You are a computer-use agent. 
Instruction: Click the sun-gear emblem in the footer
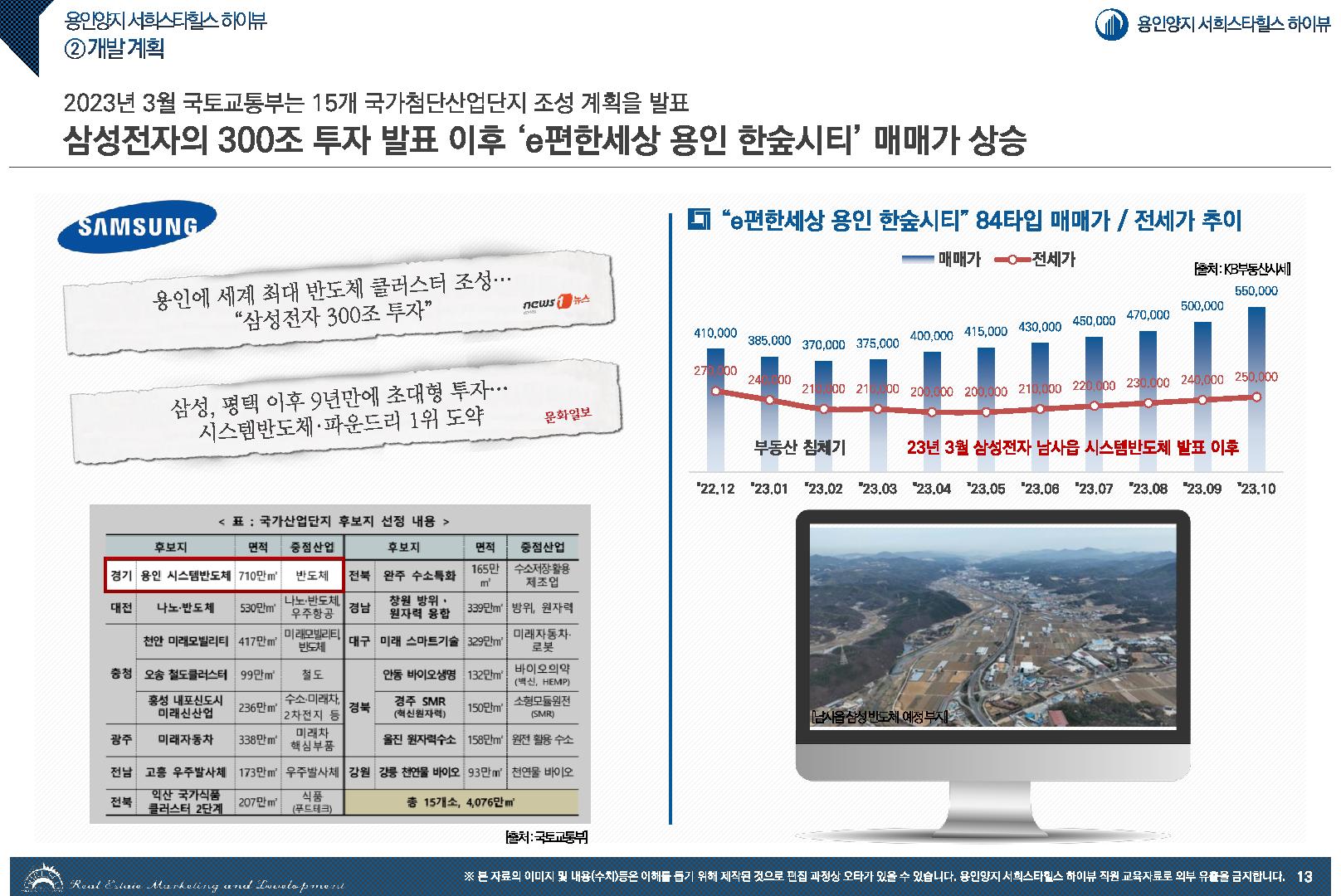41,878
